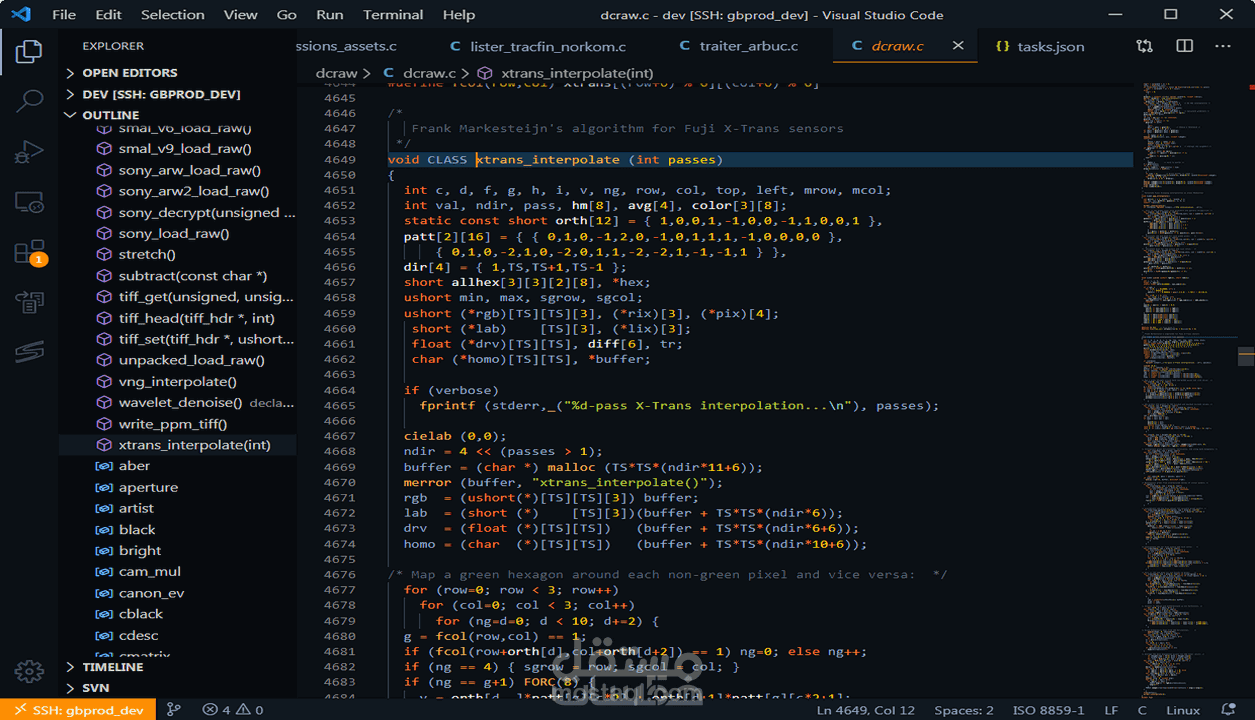Expand the OPEN EDITORS section
Viewport: 1255px width, 720px height.
(129, 73)
